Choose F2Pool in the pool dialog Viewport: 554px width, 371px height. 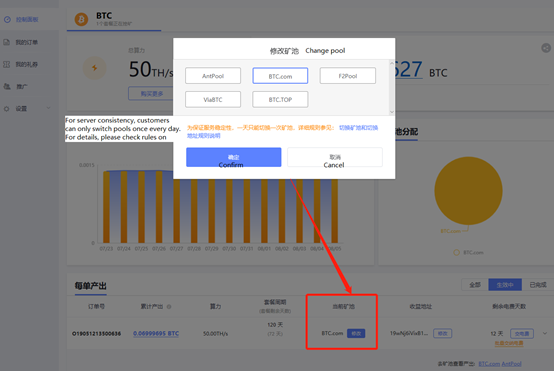click(x=348, y=76)
